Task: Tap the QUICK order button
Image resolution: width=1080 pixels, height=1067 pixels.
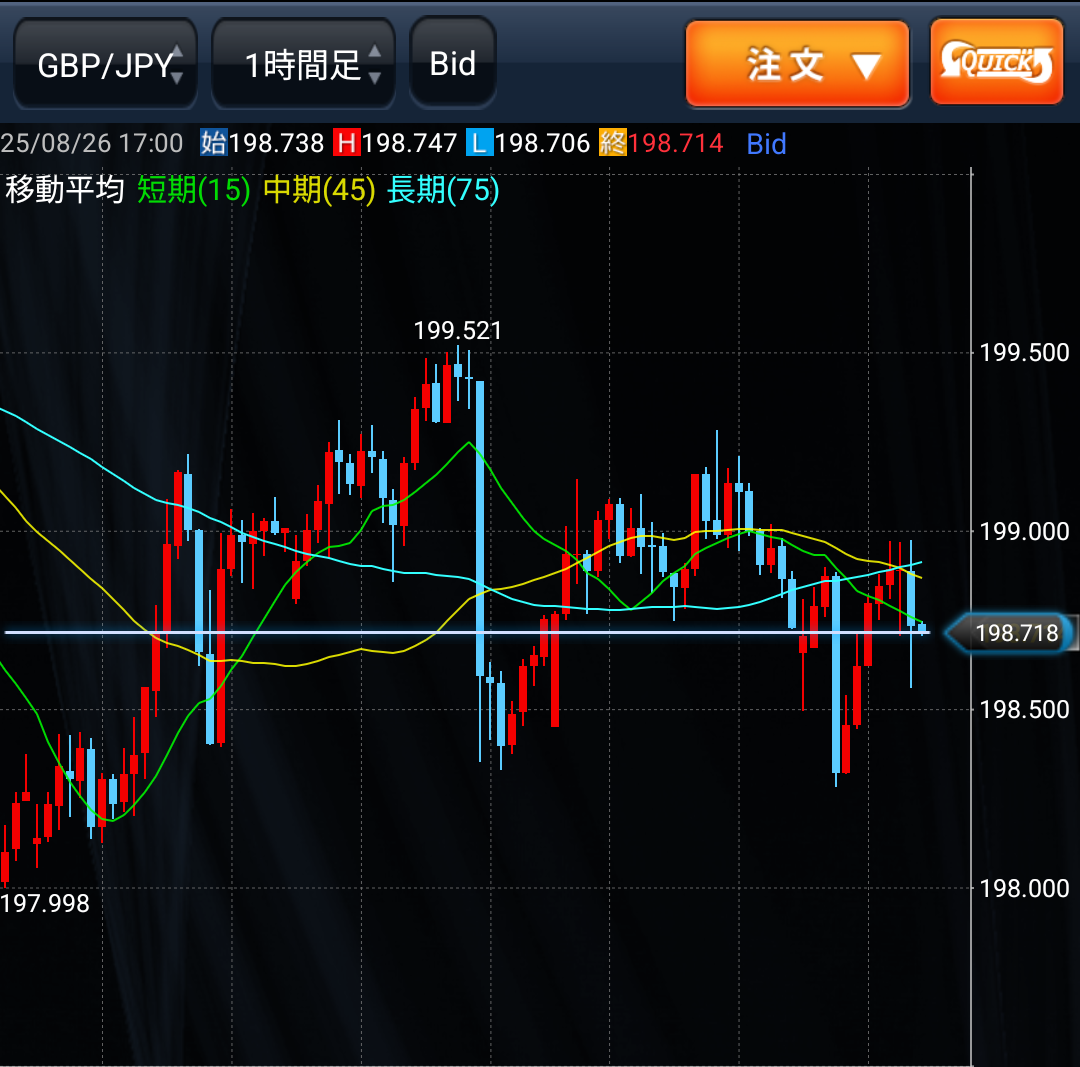Action: click(996, 63)
